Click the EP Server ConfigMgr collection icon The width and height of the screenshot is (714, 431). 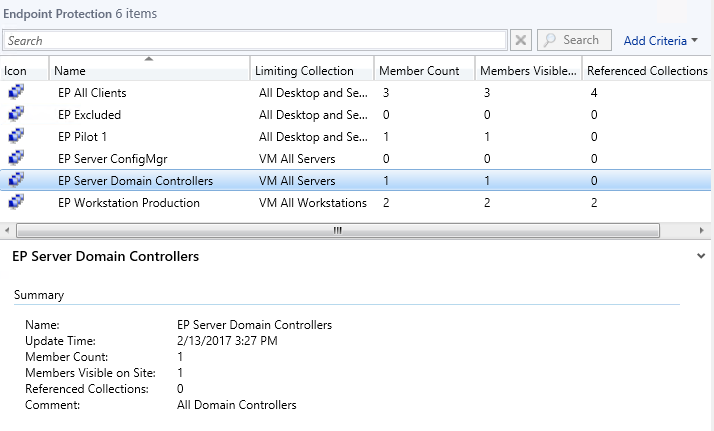[x=16, y=159]
